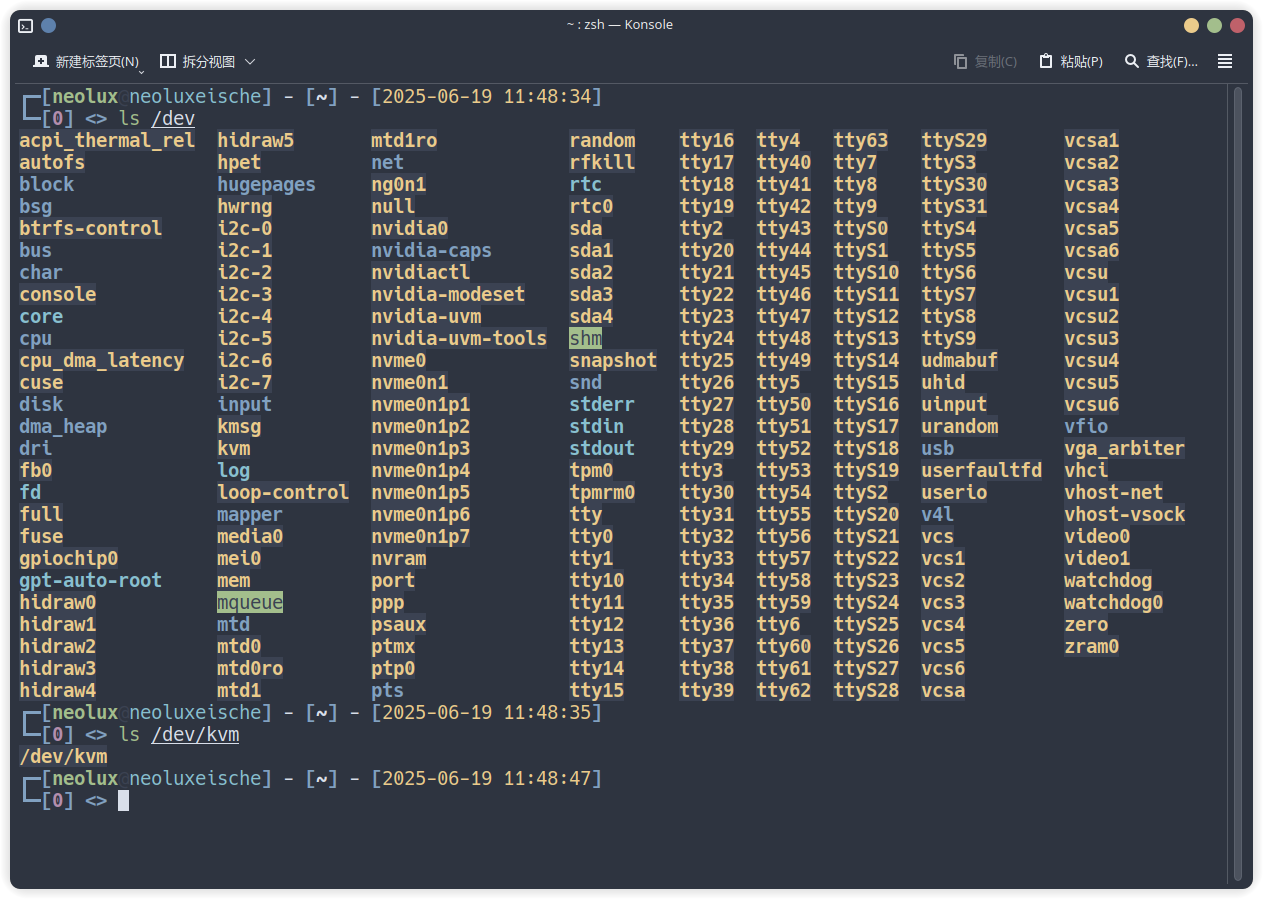Click the zram0 entry
Viewport: 1263px width, 899px height.
click(x=1092, y=646)
